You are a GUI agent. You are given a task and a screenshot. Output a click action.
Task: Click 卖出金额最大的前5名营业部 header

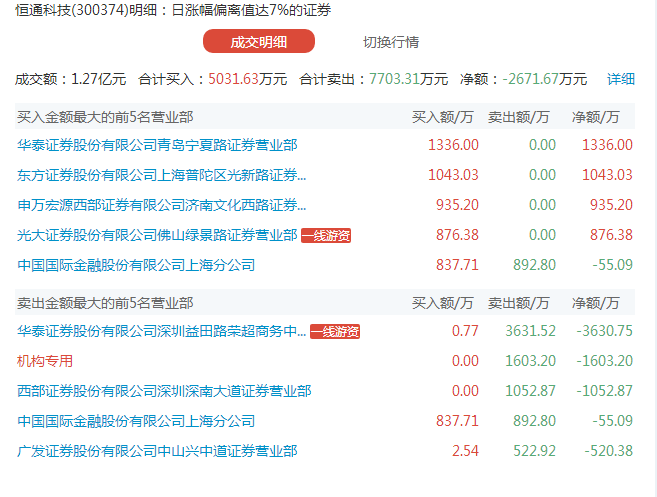point(105,303)
